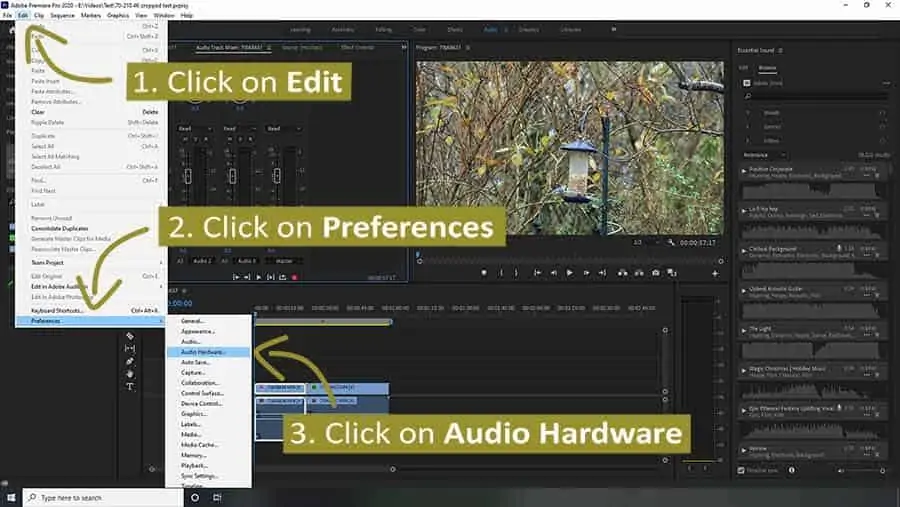
Task: Open Program monitor settings wrench
Action: 670,243
